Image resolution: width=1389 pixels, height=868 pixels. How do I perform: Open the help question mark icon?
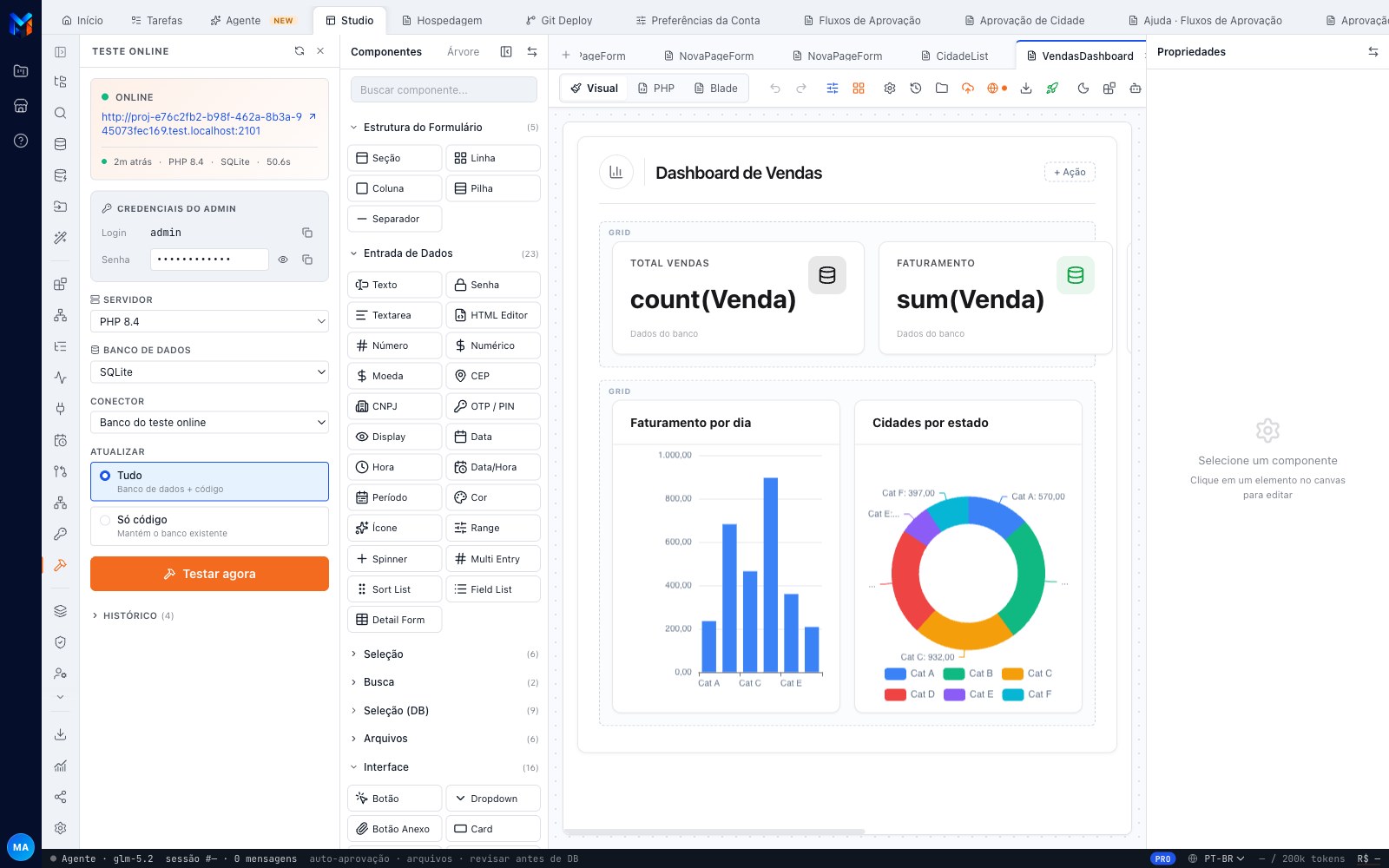pos(21,141)
